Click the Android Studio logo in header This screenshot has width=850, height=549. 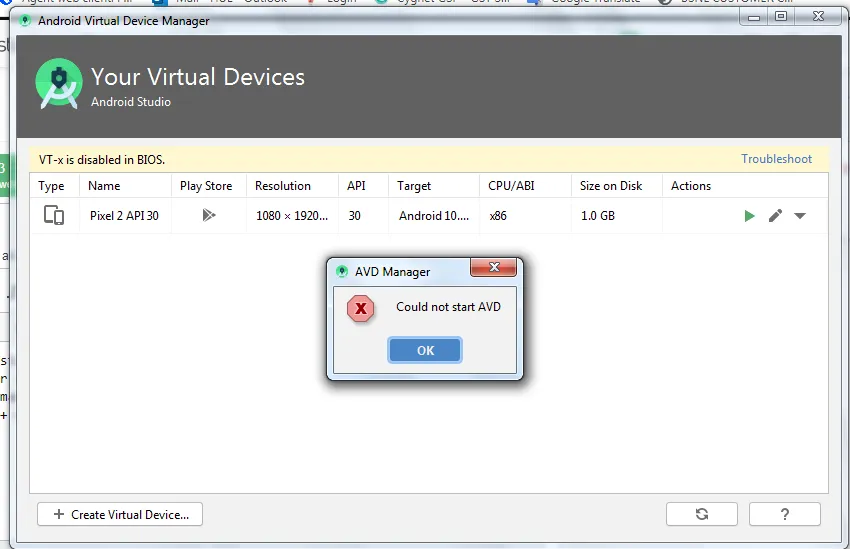pos(59,84)
